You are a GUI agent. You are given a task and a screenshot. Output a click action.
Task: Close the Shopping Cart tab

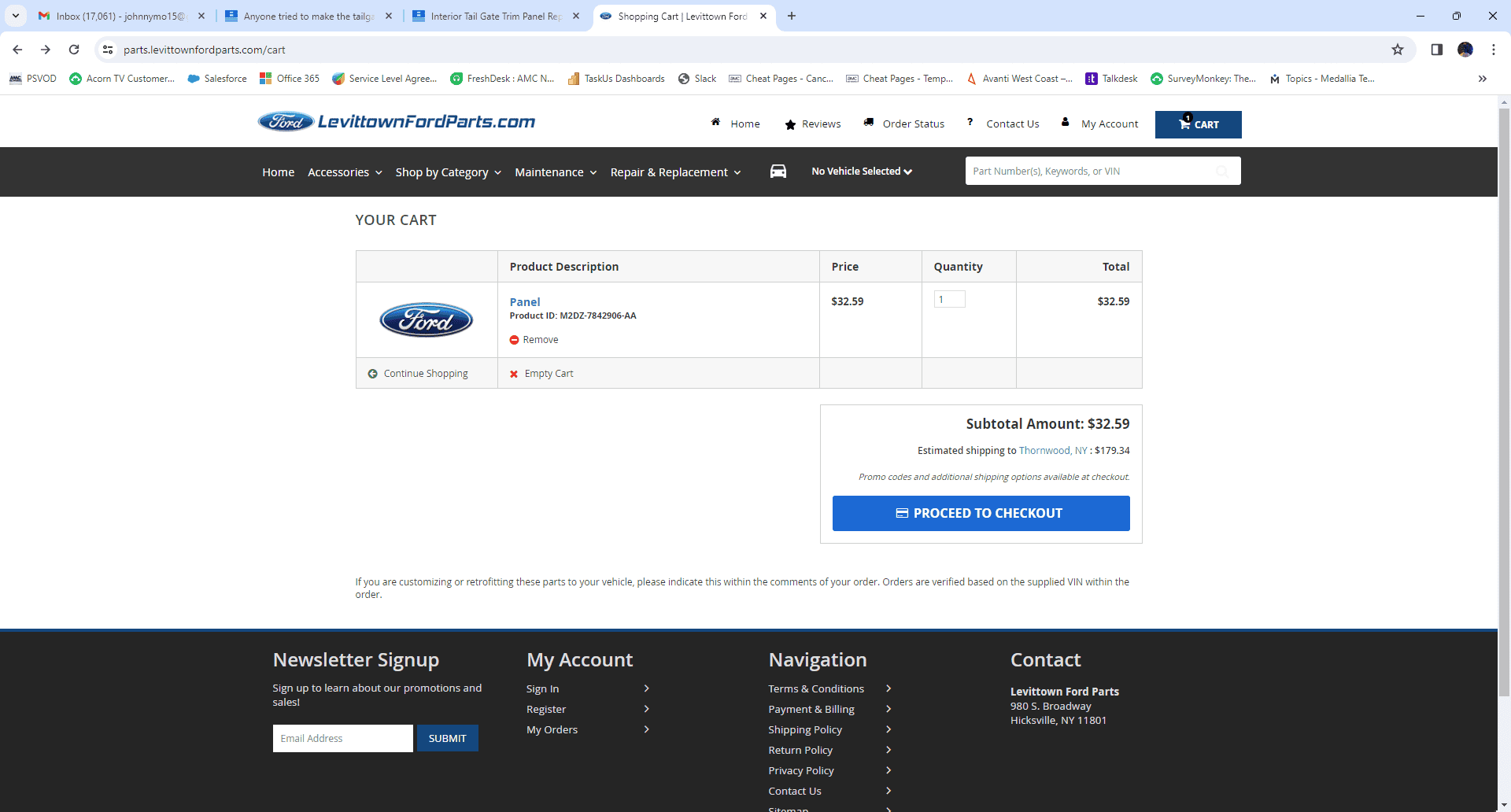pyautogui.click(x=763, y=16)
